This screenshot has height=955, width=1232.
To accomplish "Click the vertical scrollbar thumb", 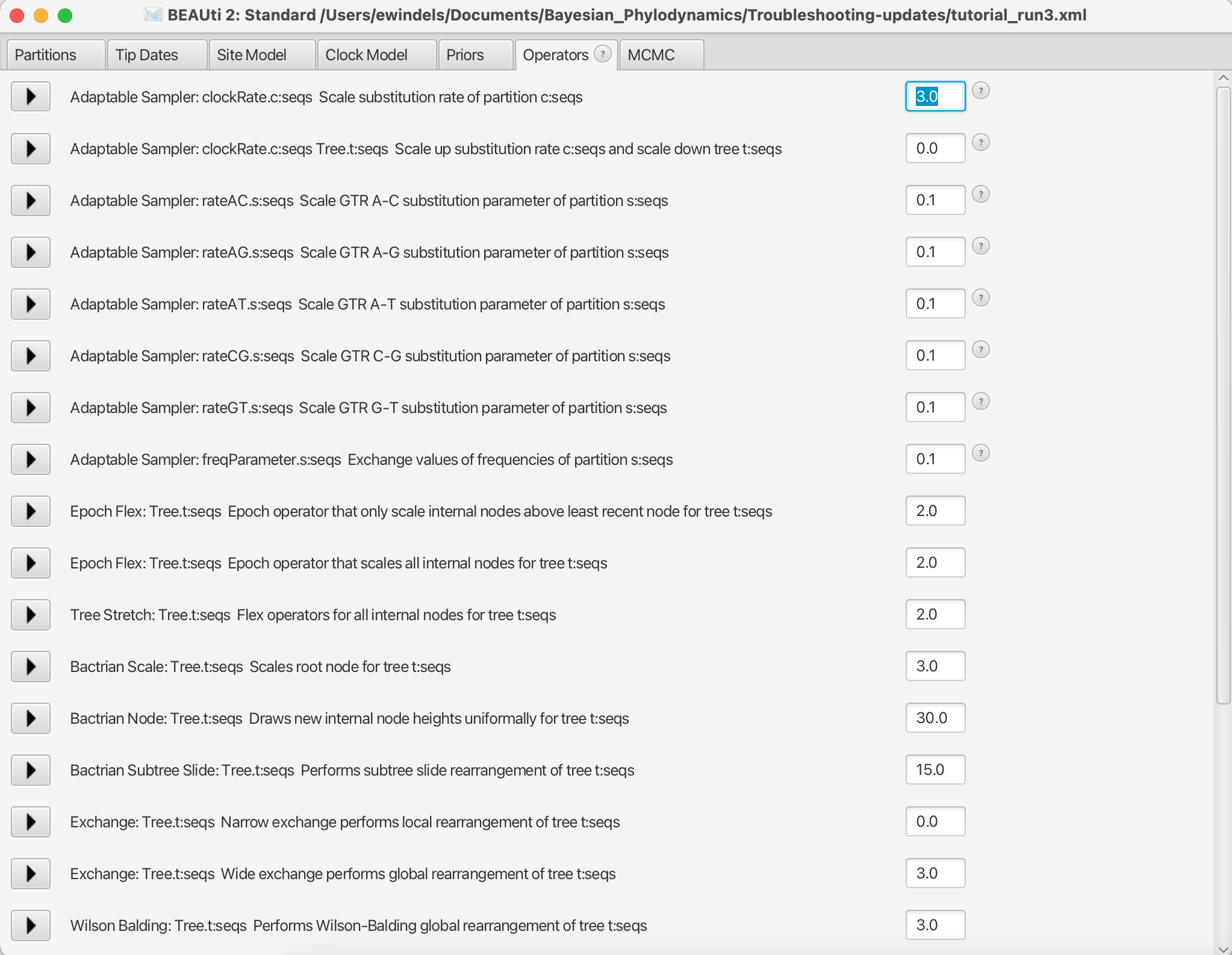I will coord(1223,394).
